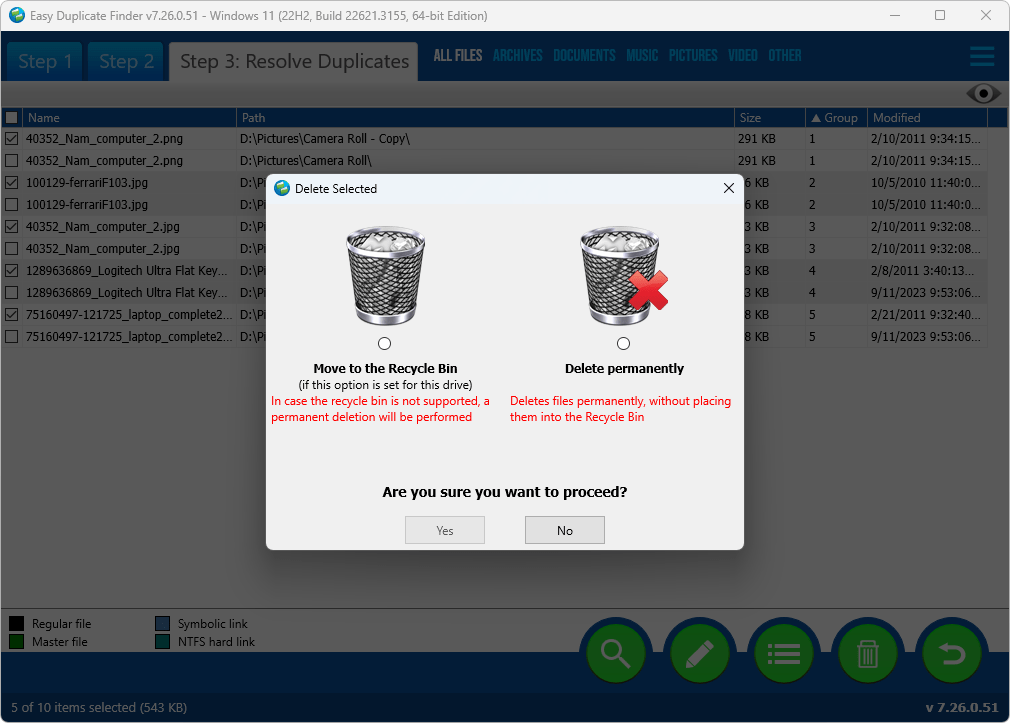Click the Easy Duplicate Finder logo icon
The width and height of the screenshot is (1010, 723).
19,15
